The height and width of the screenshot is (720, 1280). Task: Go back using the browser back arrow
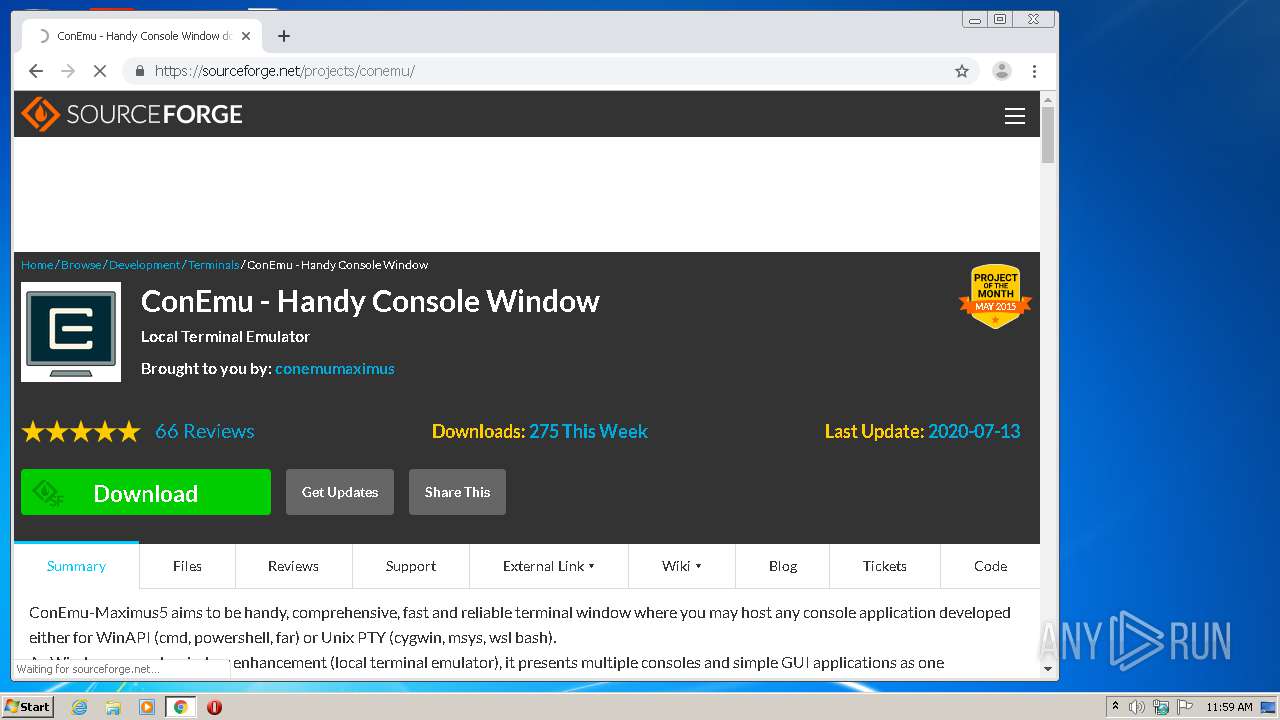[36, 71]
